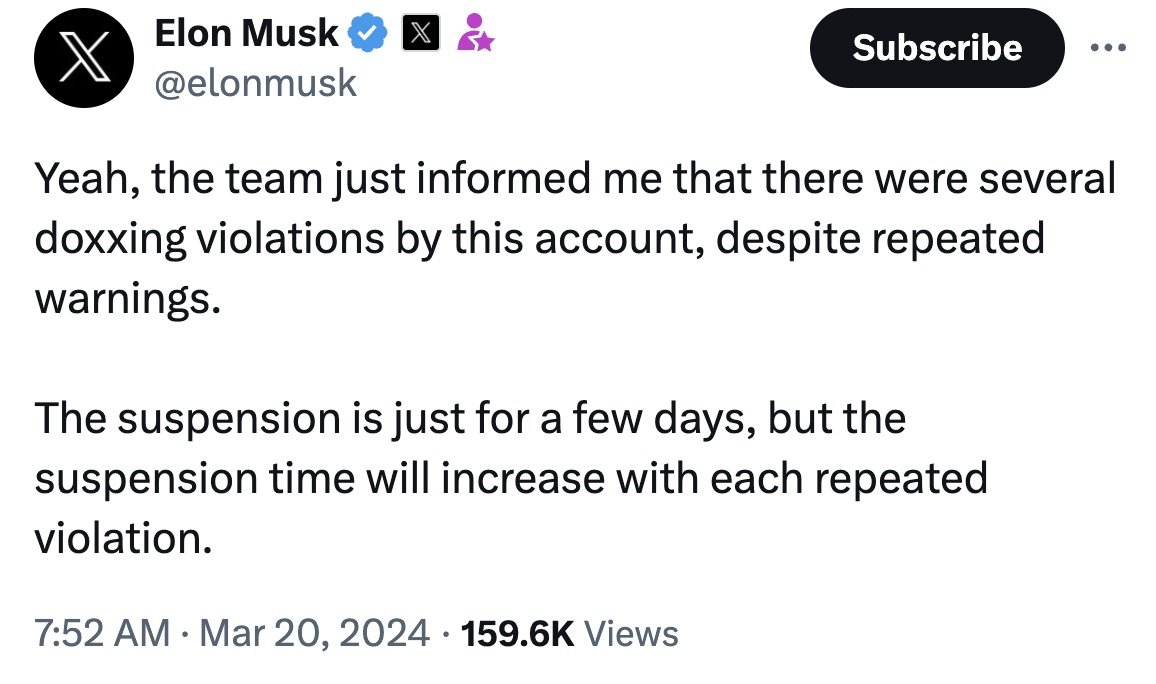Click the phrase "despite repeated" in the tweet
This screenshot has height=684, width=1156.
tap(880, 240)
